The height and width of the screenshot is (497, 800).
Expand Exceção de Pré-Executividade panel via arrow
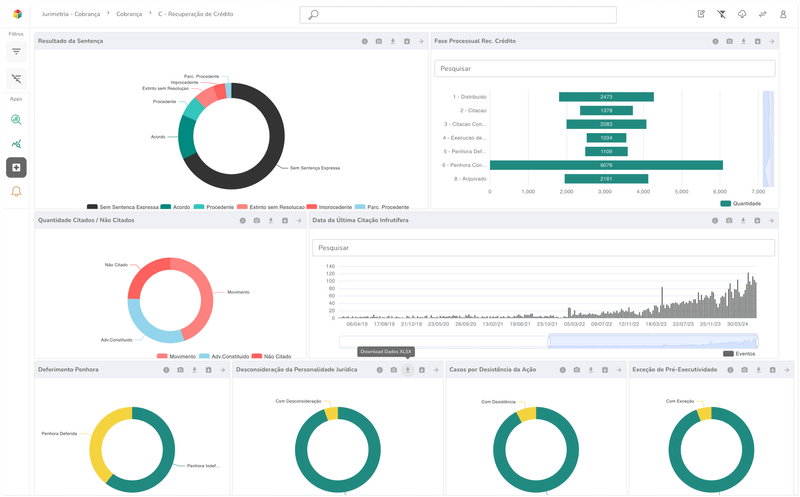point(786,370)
